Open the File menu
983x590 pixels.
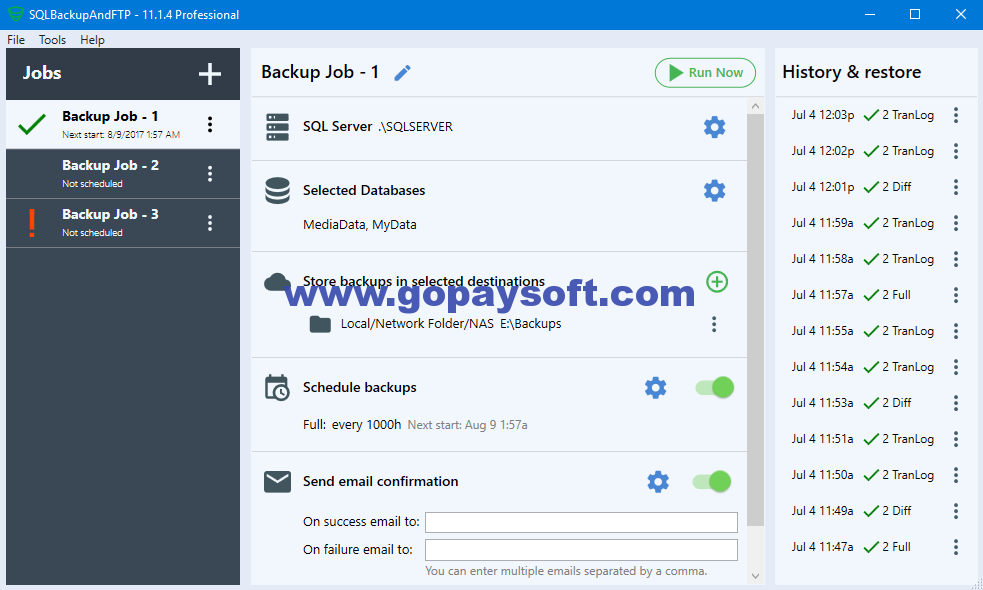16,40
